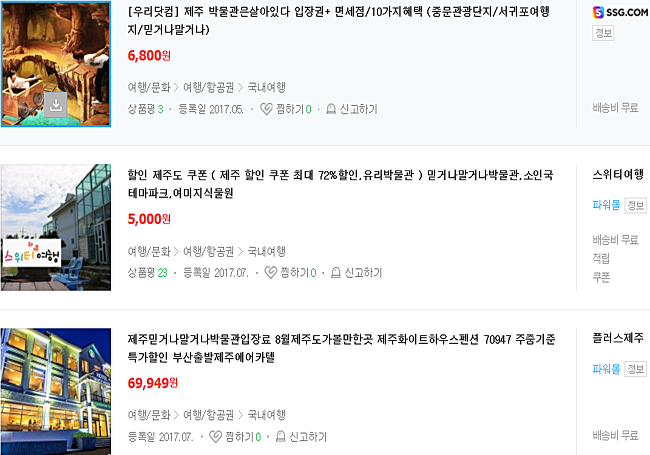The image size is (650, 455).
Task: Click the 정보 button next to 플러스제주 파워몰
Action: [635, 369]
